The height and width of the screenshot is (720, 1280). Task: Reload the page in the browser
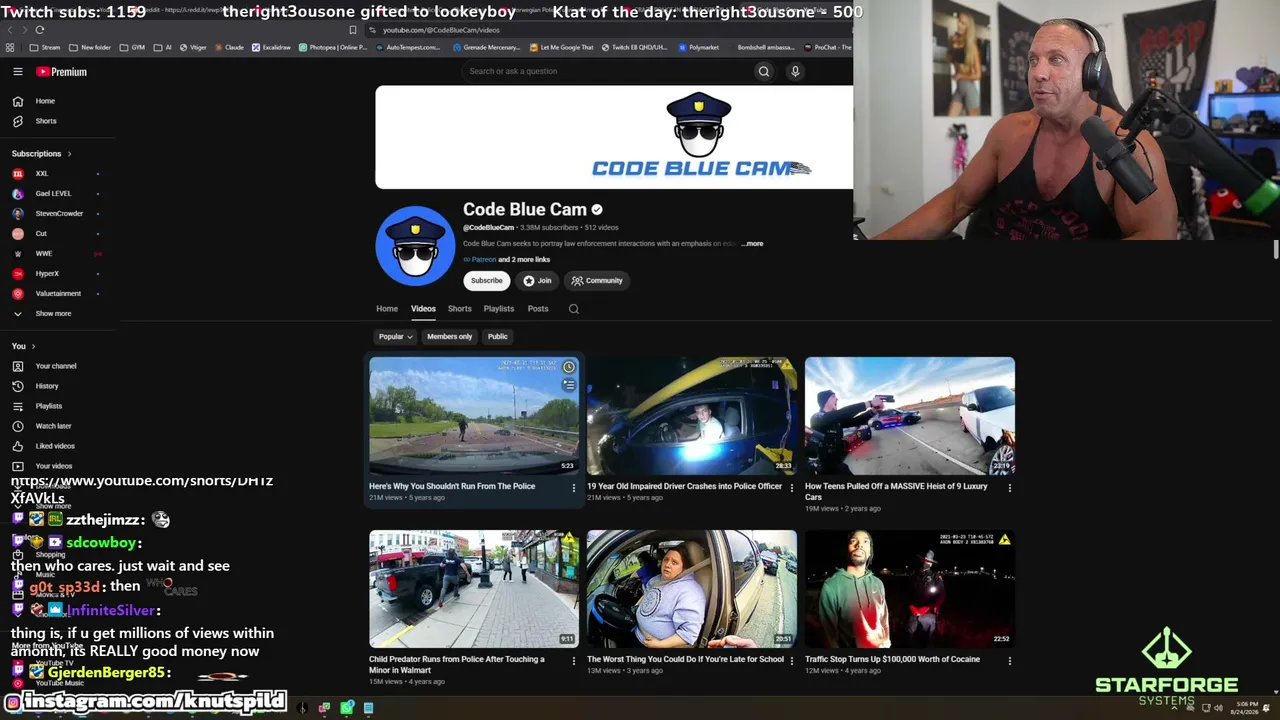point(39,30)
